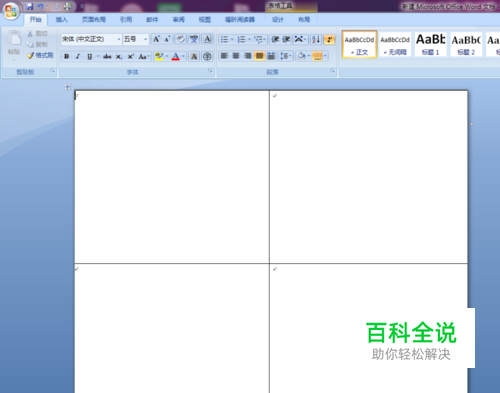Sort the selection with the A-Z icon
Image resolution: width=500 pixels, height=393 pixels.
315,40
